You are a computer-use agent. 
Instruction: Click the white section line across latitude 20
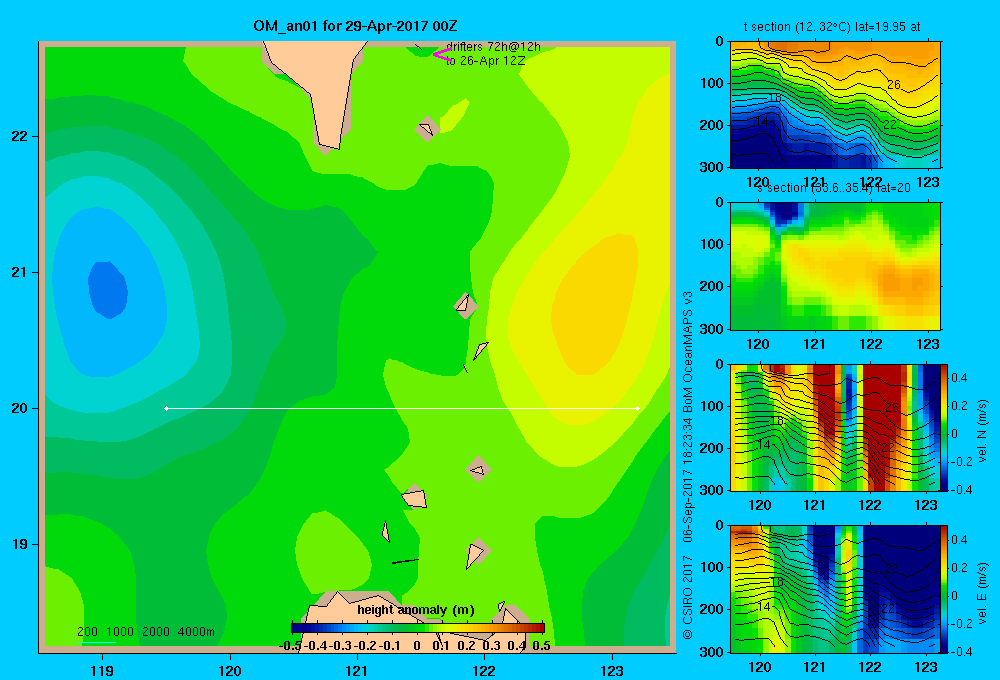pos(402,408)
